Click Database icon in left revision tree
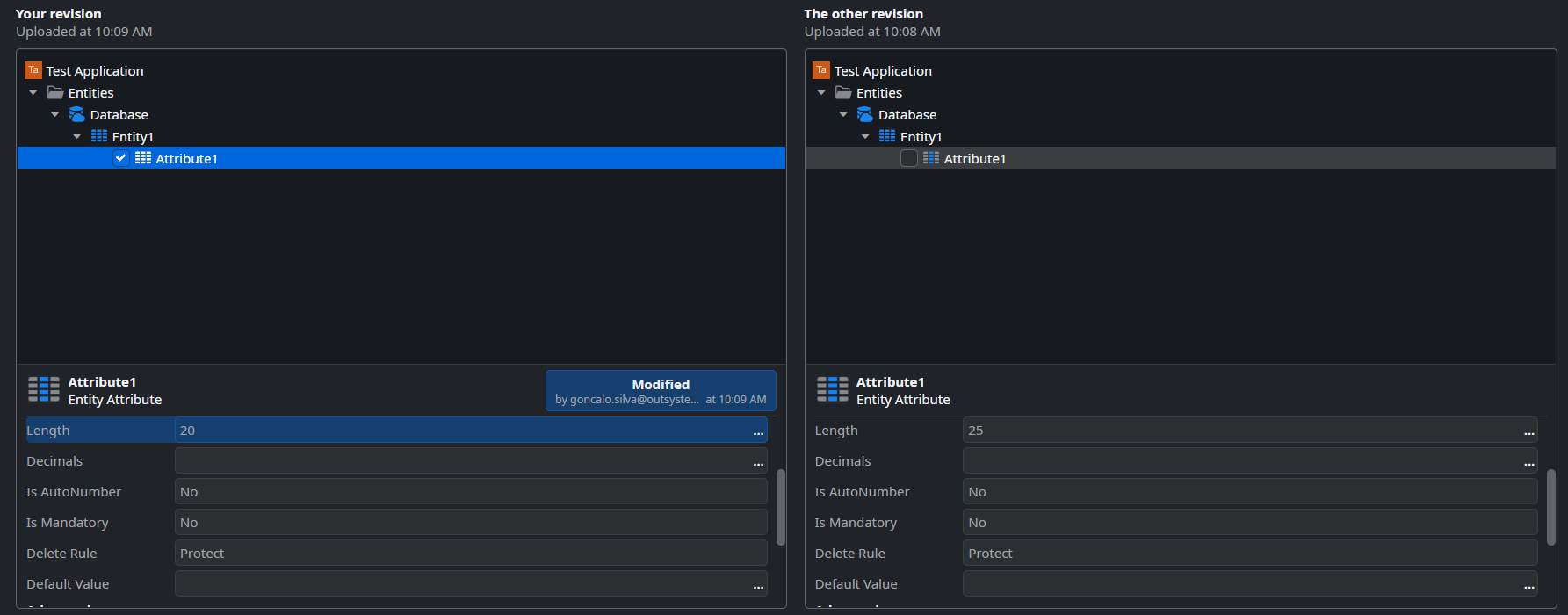Viewport: 1568px width, 615px height. coord(77,115)
